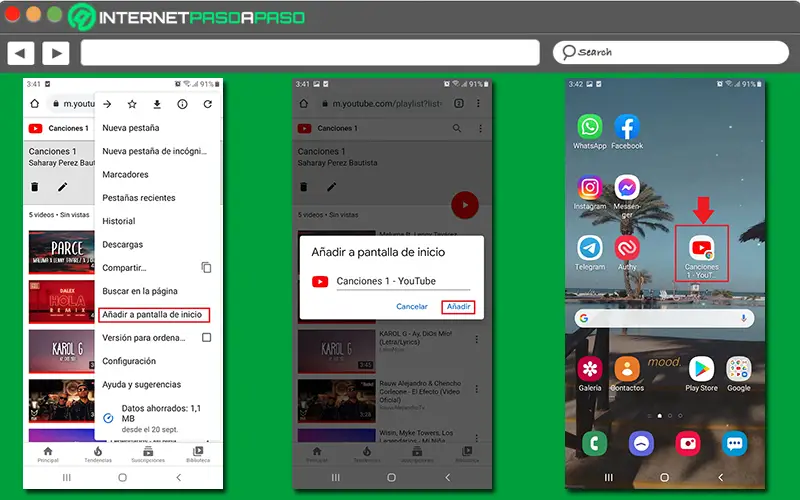Image resolution: width=800 pixels, height=500 pixels.
Task: Open options for KAROL G video, middle phone
Action: point(477,339)
